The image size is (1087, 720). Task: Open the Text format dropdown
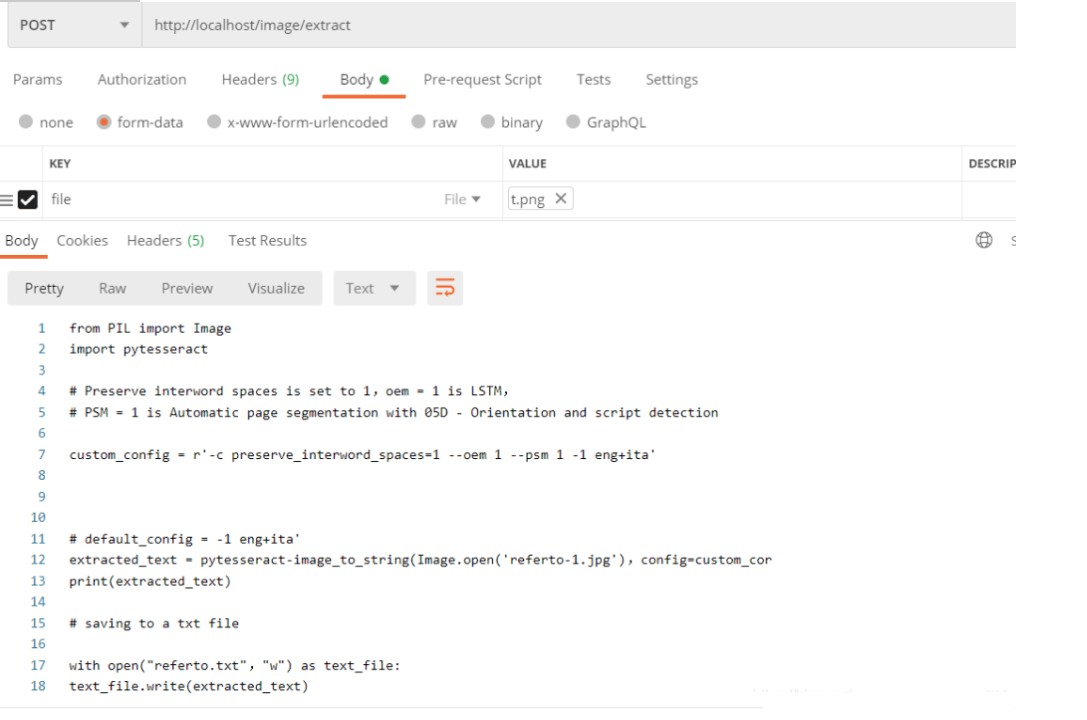374,288
